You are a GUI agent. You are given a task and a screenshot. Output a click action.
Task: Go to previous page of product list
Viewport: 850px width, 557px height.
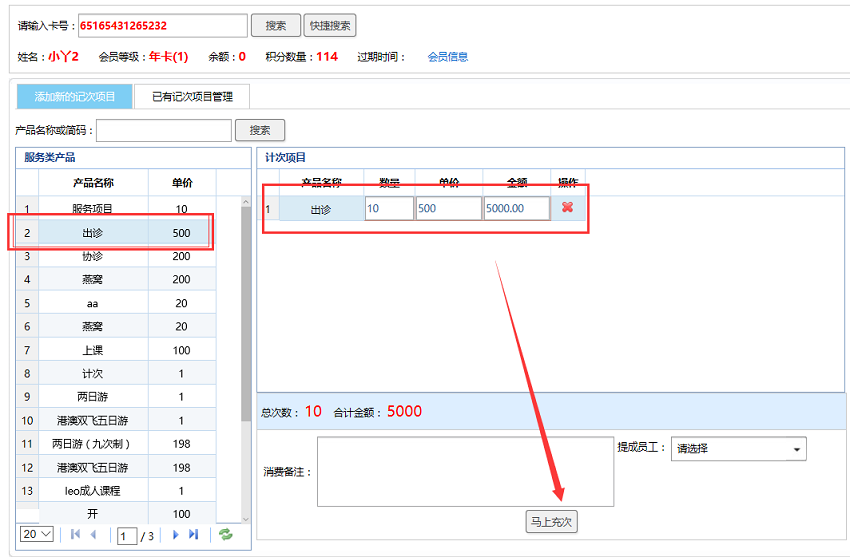coord(93,535)
